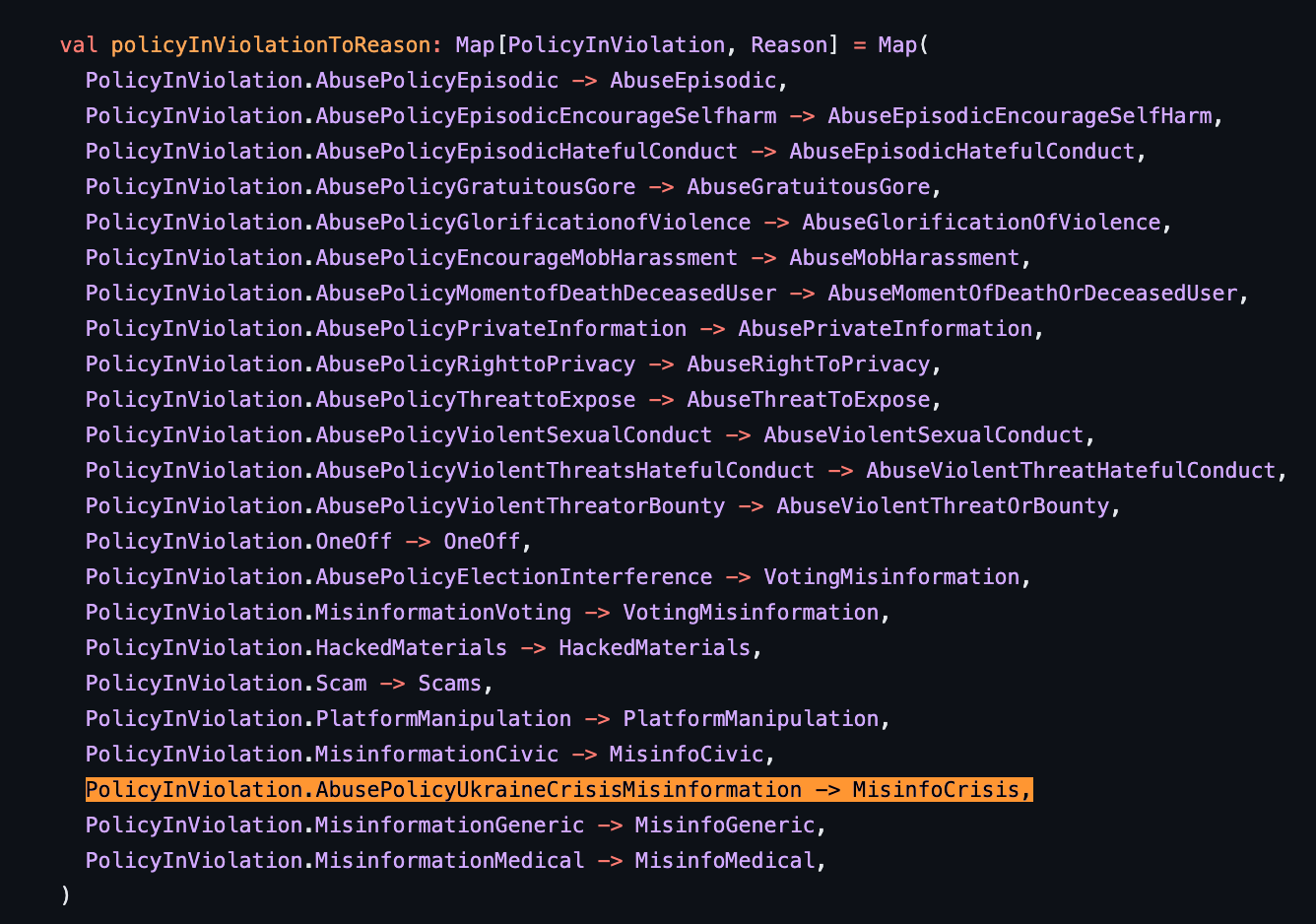Viewport: 1316px width, 924px height.
Task: Click the Scams value after the arrow
Action: (450, 684)
